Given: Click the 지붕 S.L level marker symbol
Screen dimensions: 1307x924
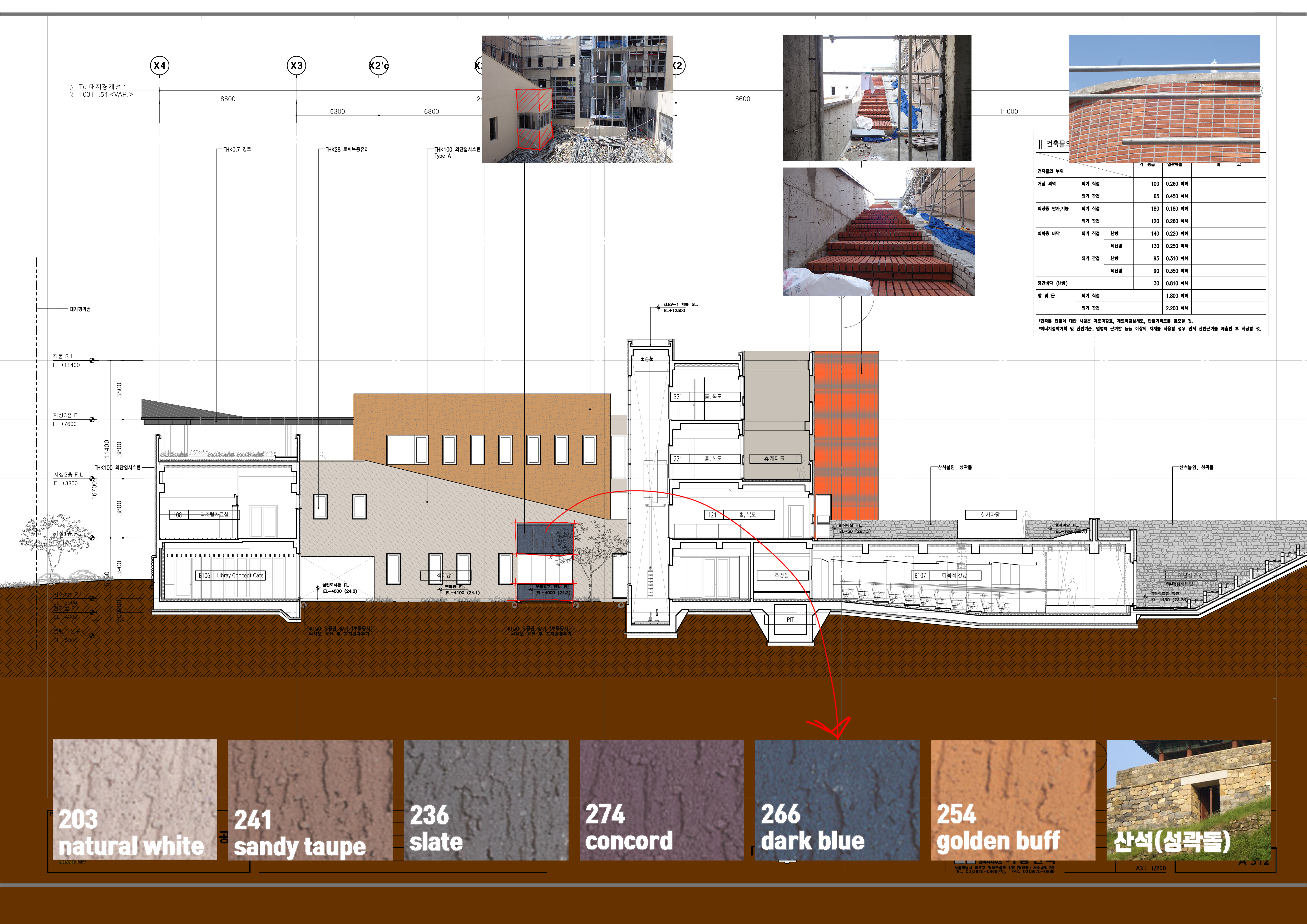Looking at the screenshot, I should [92, 360].
